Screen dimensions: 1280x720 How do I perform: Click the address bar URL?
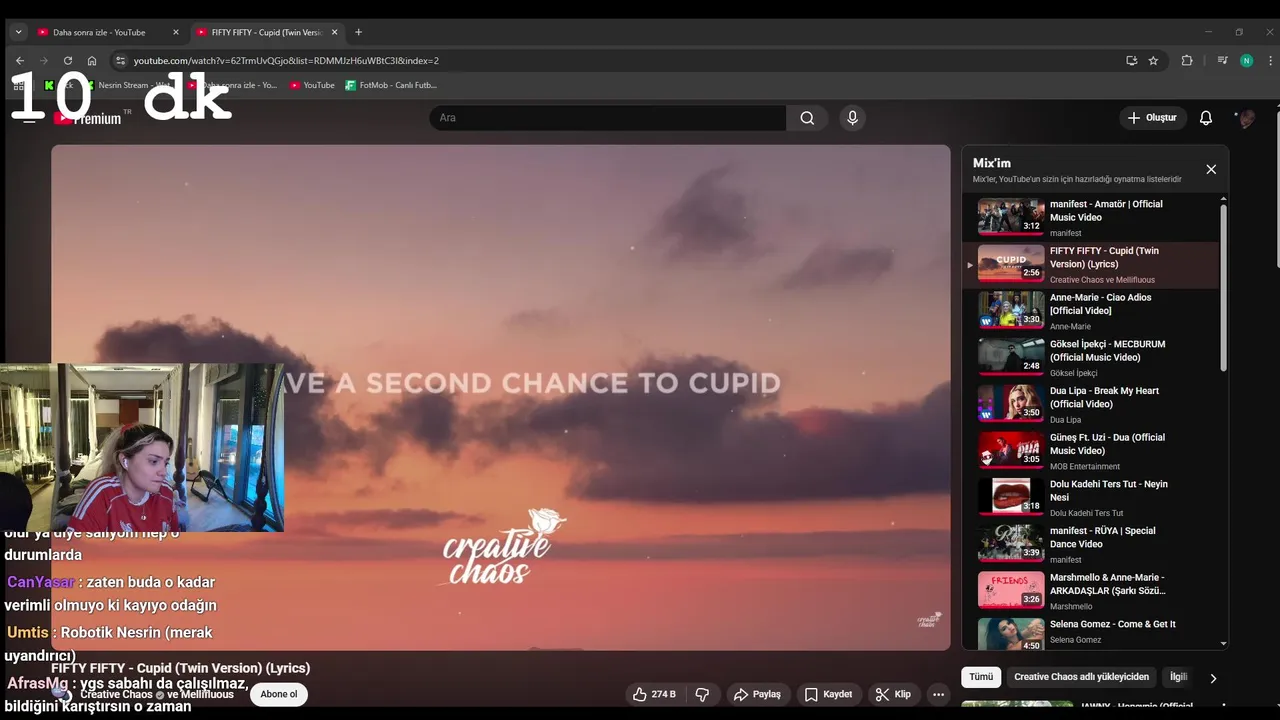[286, 60]
